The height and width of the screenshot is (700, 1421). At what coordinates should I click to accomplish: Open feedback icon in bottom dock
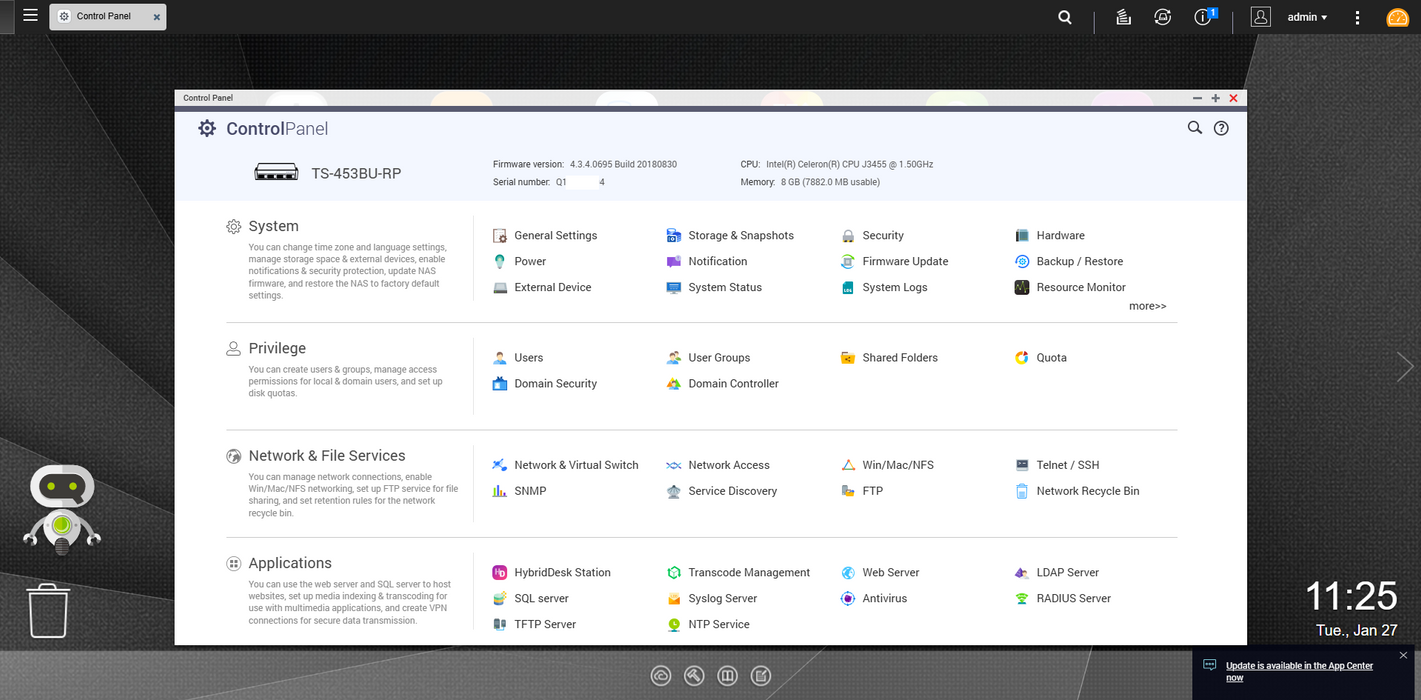(761, 676)
